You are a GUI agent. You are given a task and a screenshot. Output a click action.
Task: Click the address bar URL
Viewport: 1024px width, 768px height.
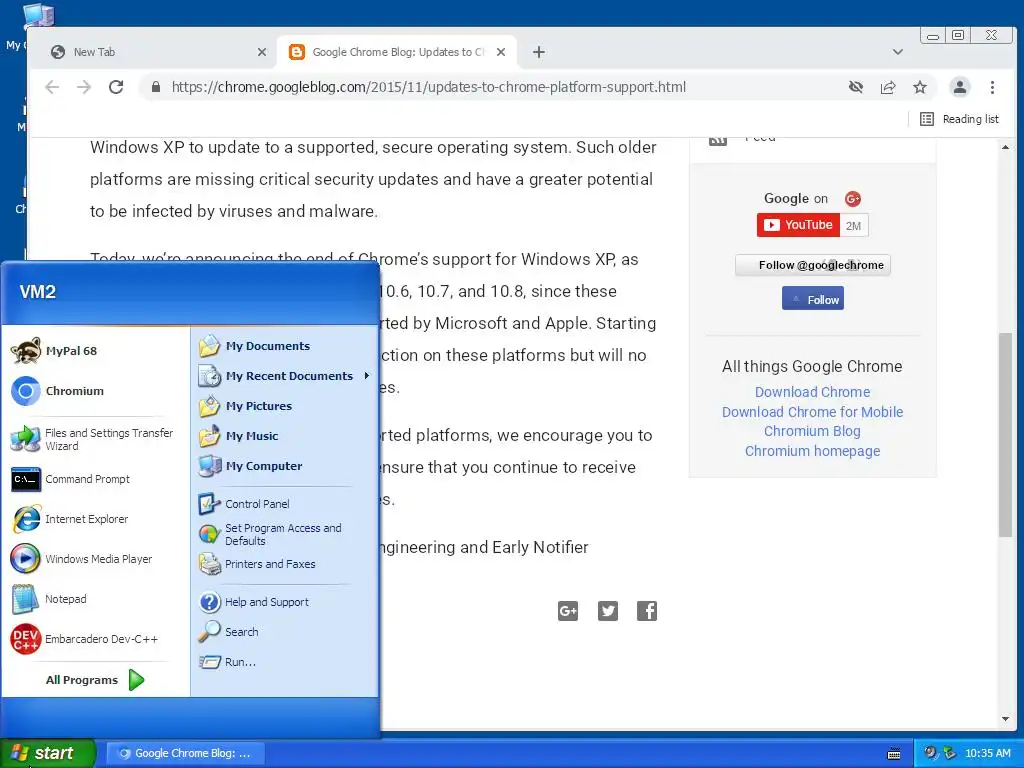(428, 87)
